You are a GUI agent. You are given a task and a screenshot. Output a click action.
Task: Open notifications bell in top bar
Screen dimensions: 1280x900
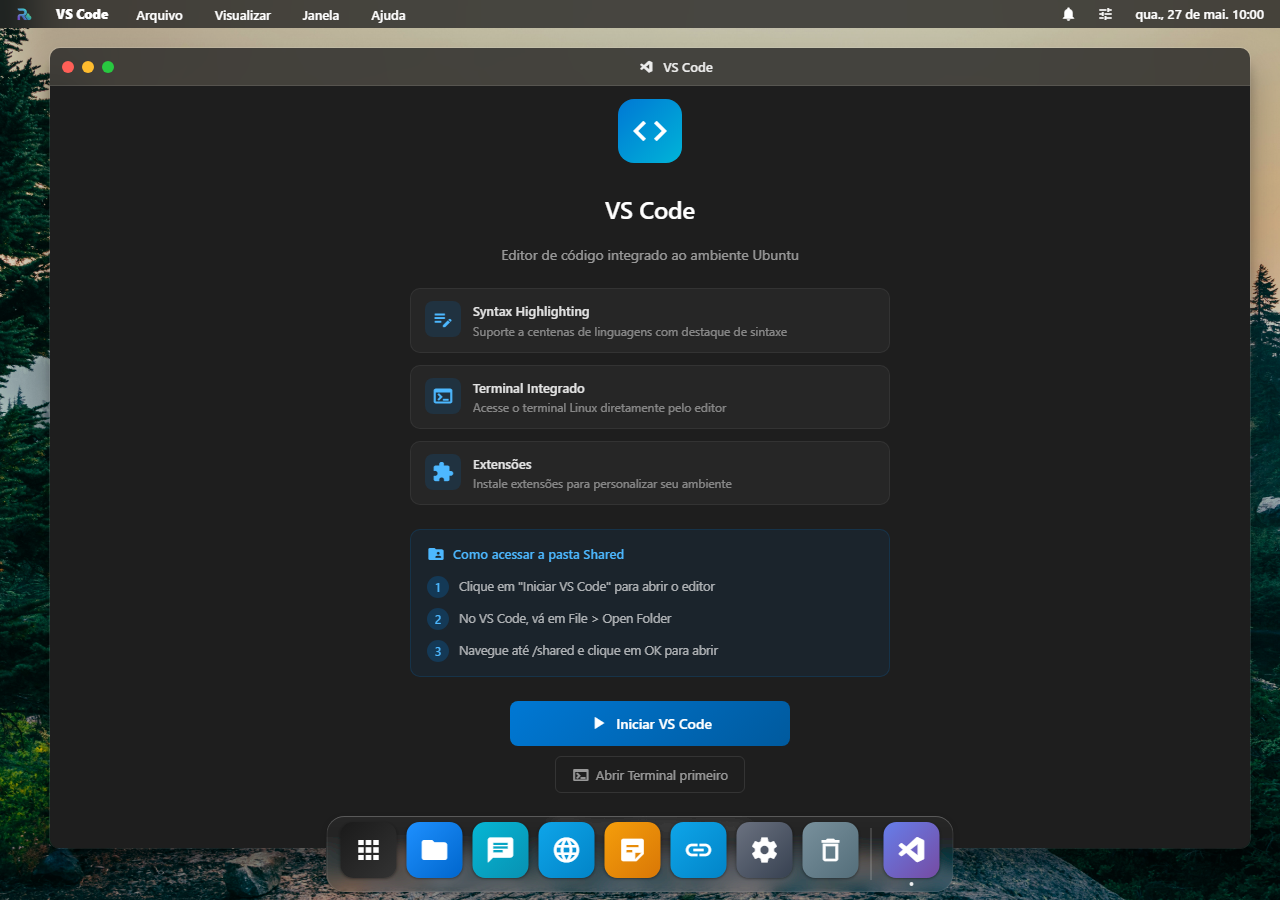coord(1068,14)
